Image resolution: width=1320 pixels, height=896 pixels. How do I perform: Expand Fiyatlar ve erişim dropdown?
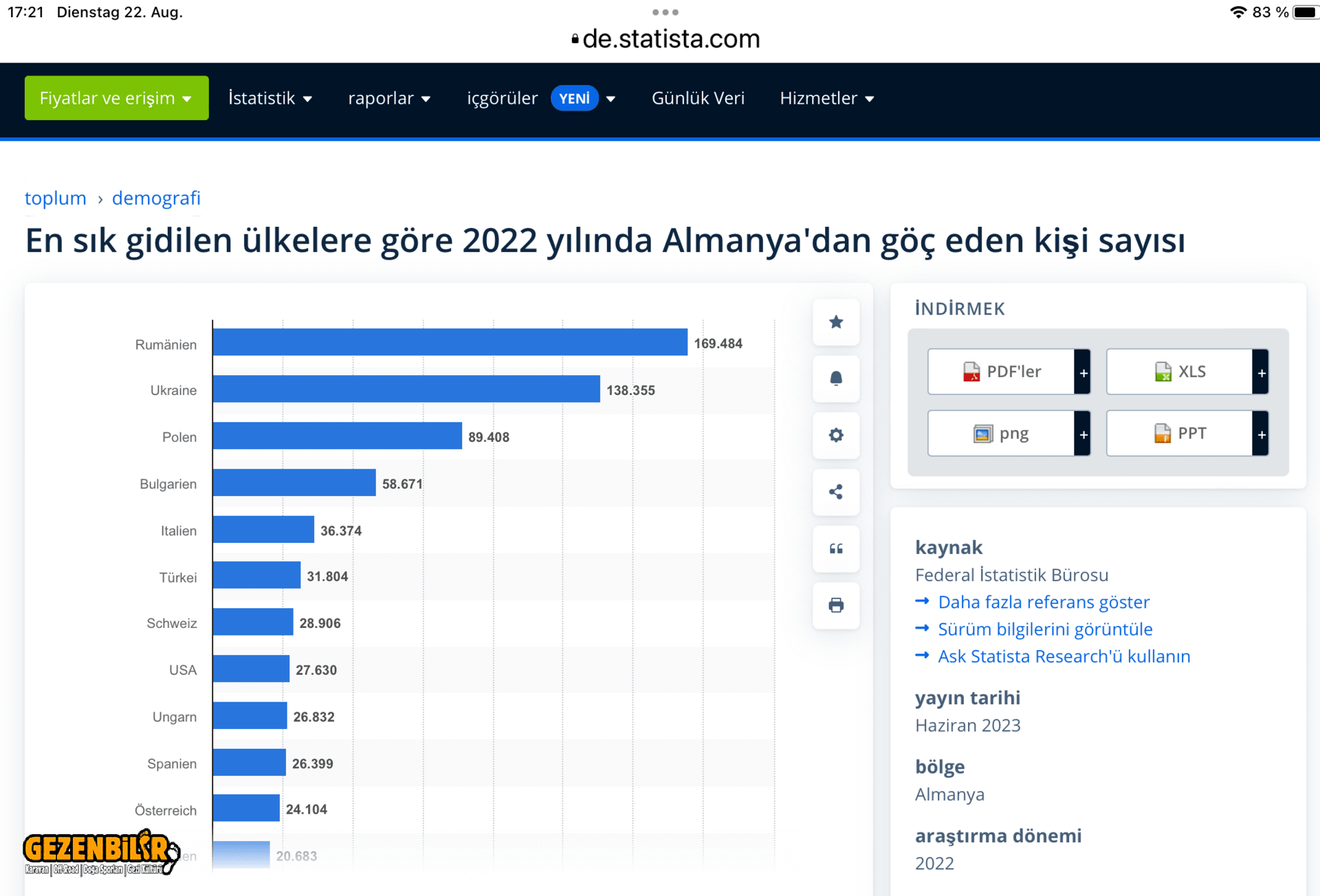click(116, 98)
